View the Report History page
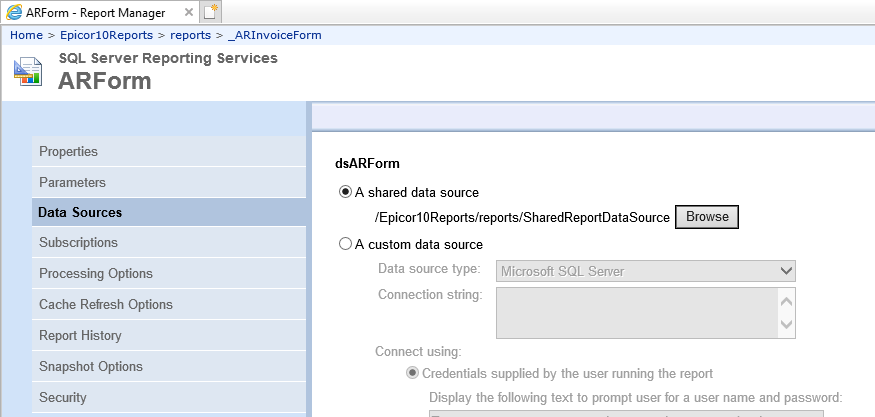The image size is (875, 417). 169,335
